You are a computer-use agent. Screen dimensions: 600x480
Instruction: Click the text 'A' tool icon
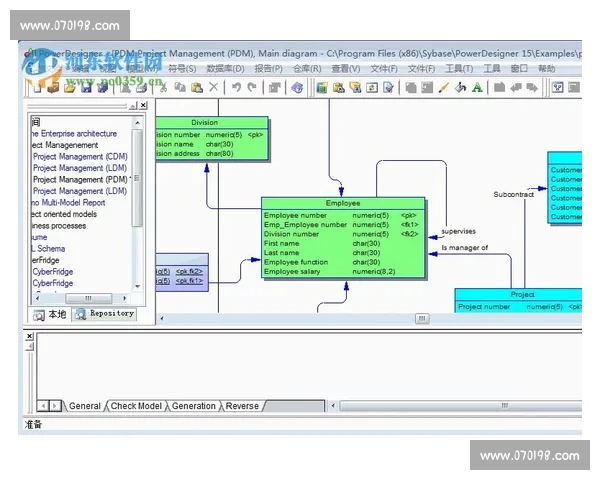coord(477,88)
